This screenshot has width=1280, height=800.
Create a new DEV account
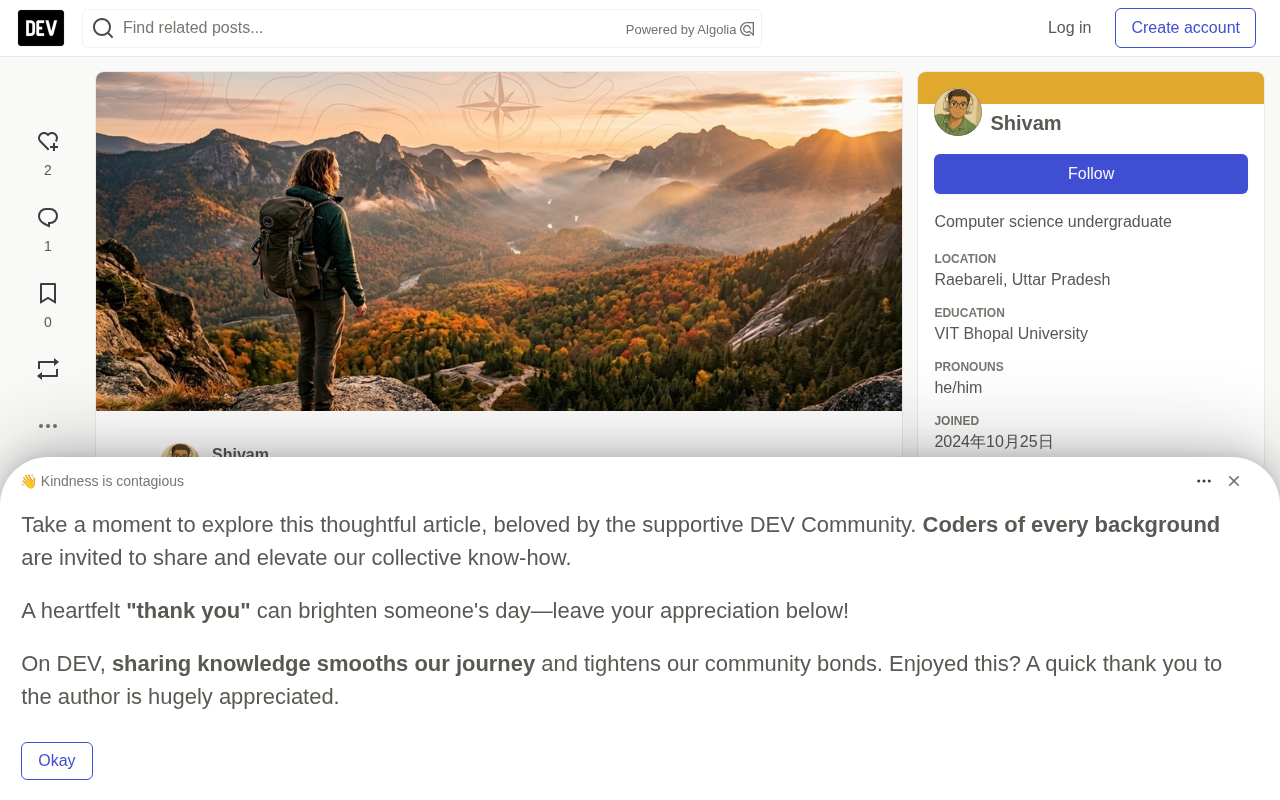[1185, 28]
